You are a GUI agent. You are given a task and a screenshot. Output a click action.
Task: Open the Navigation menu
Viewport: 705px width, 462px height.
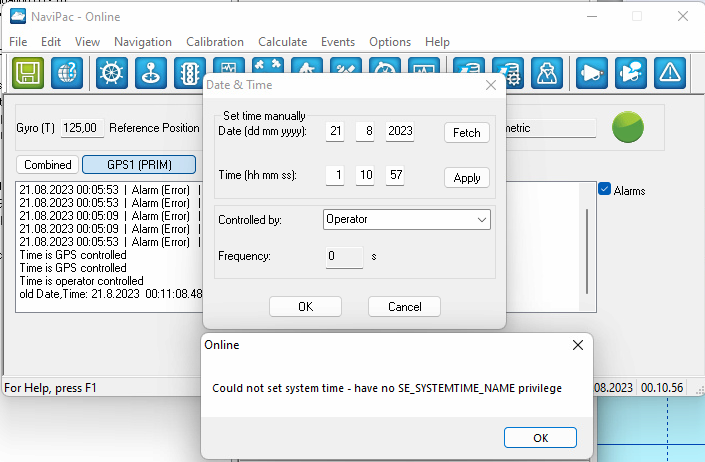143,42
